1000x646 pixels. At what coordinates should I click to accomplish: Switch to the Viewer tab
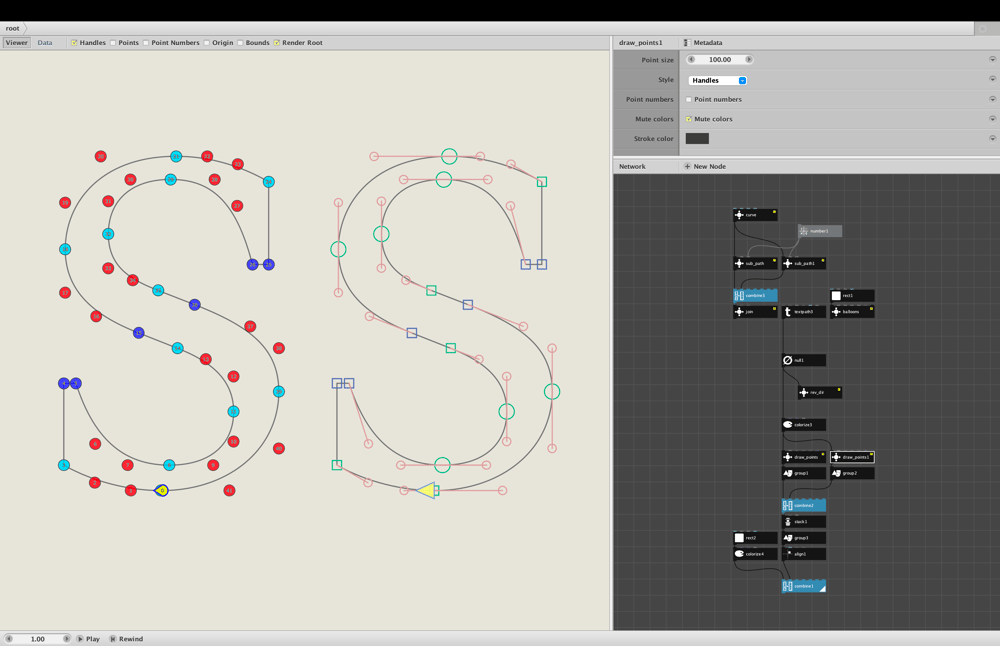(17, 43)
